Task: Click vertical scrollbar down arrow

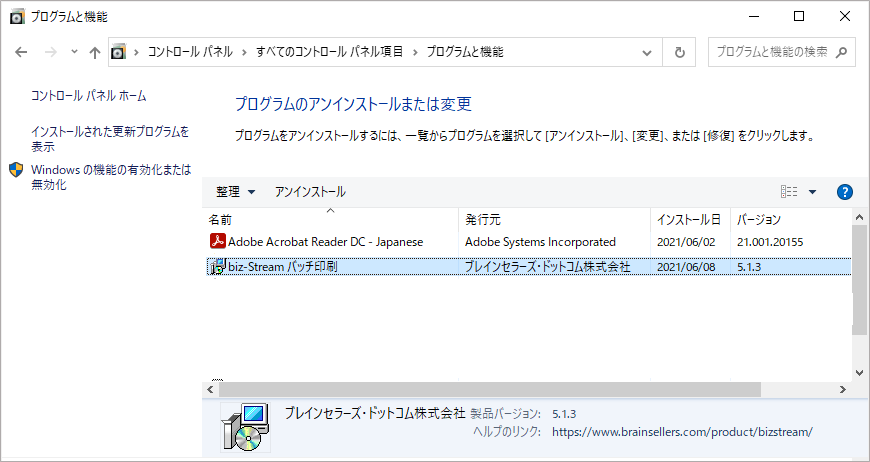Action: point(859,373)
